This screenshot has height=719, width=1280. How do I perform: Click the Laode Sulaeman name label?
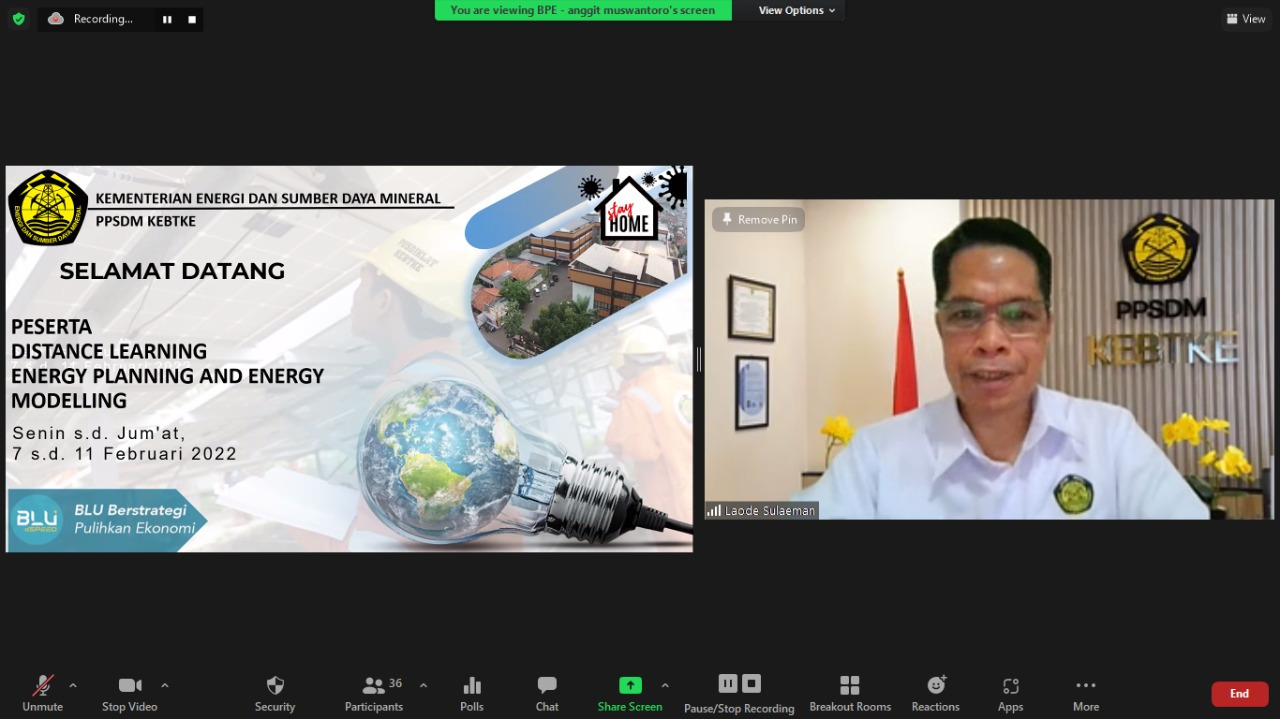pyautogui.click(x=770, y=511)
